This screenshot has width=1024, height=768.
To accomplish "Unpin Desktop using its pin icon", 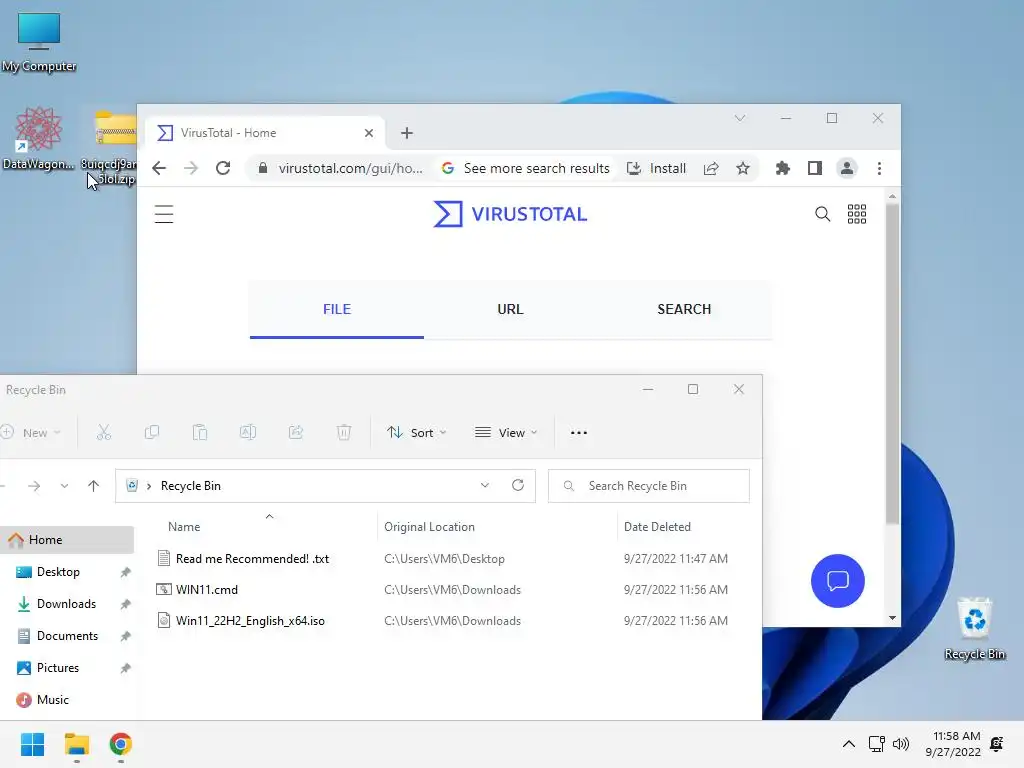I will 125,572.
